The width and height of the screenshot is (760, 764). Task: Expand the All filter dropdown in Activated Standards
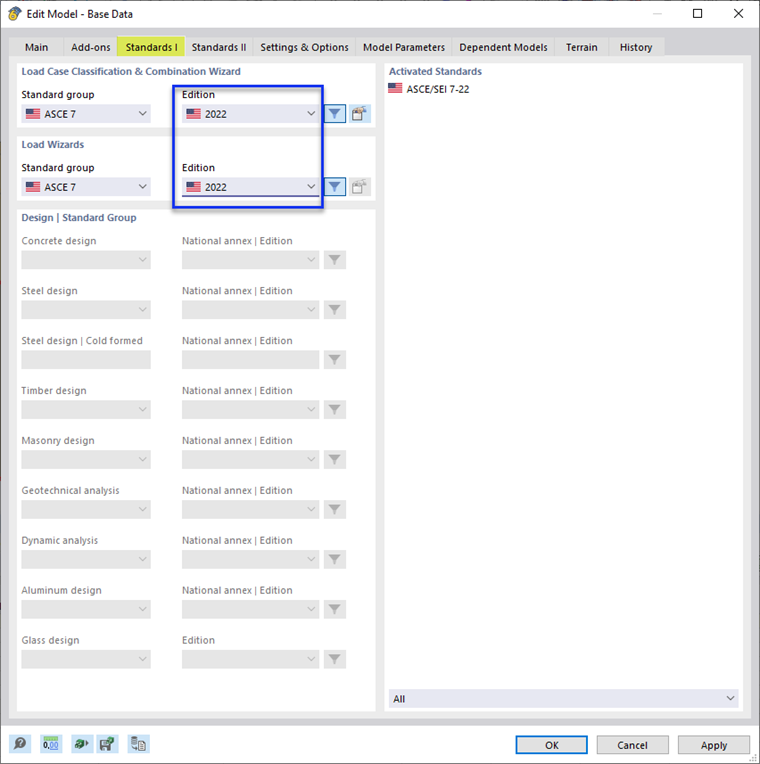click(x=564, y=698)
